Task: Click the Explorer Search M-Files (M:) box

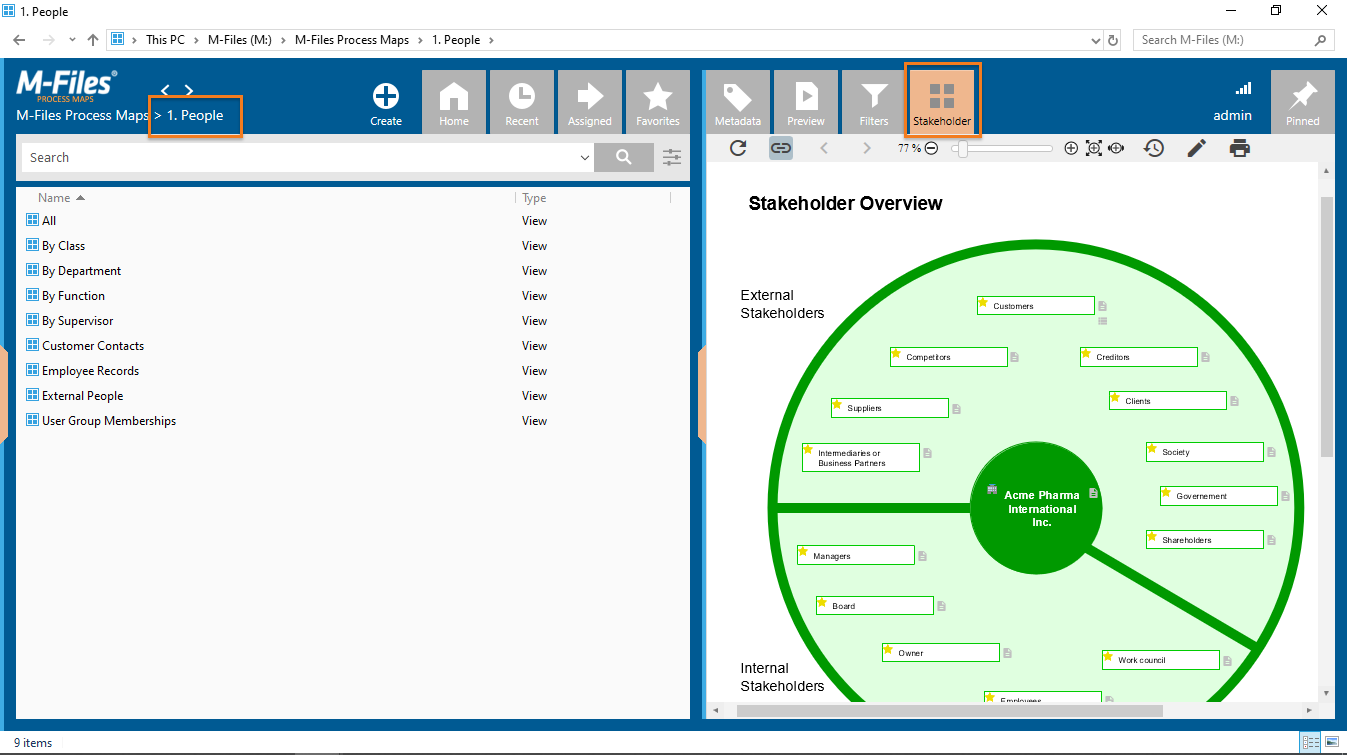Action: [x=1233, y=40]
